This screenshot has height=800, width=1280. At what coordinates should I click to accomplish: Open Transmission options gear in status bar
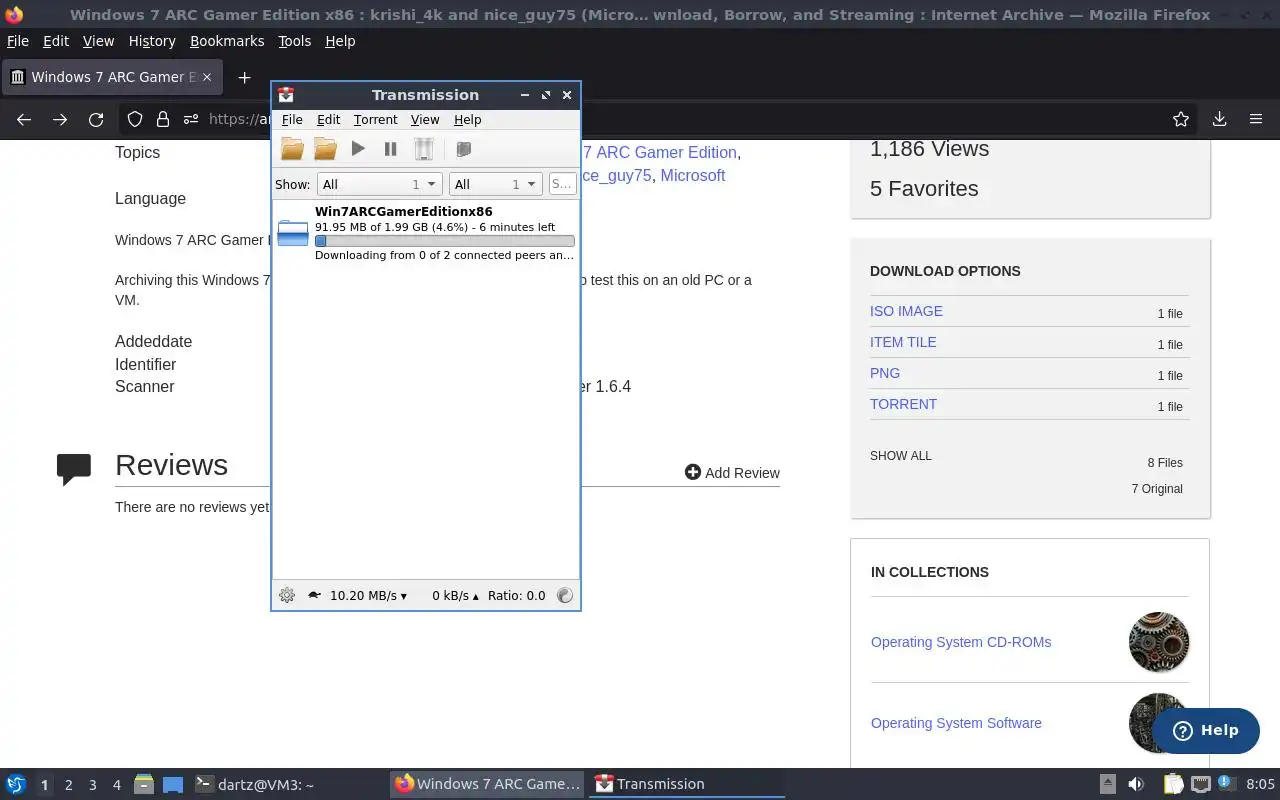[x=287, y=595]
